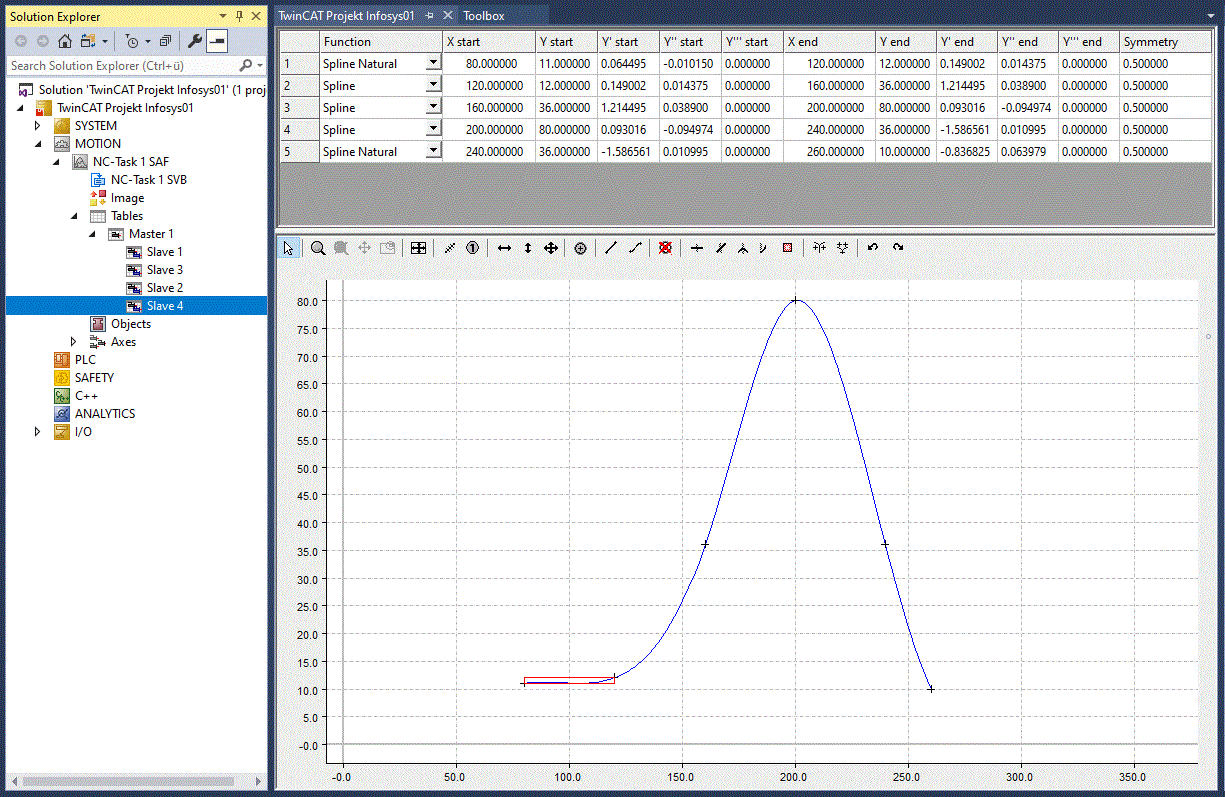Select Slave 1 in the tree
The image size is (1225, 797).
point(164,252)
